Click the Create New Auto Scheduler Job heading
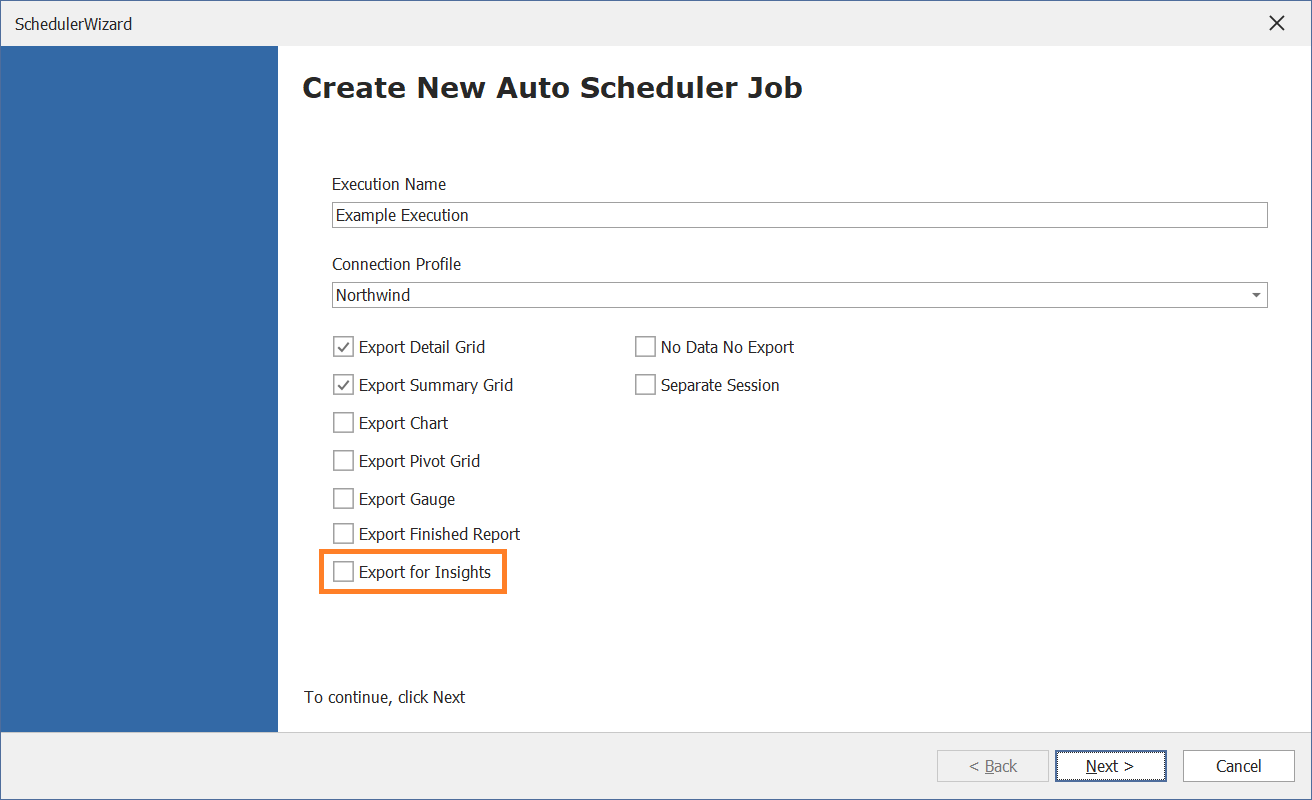The height and width of the screenshot is (800, 1312). (552, 88)
